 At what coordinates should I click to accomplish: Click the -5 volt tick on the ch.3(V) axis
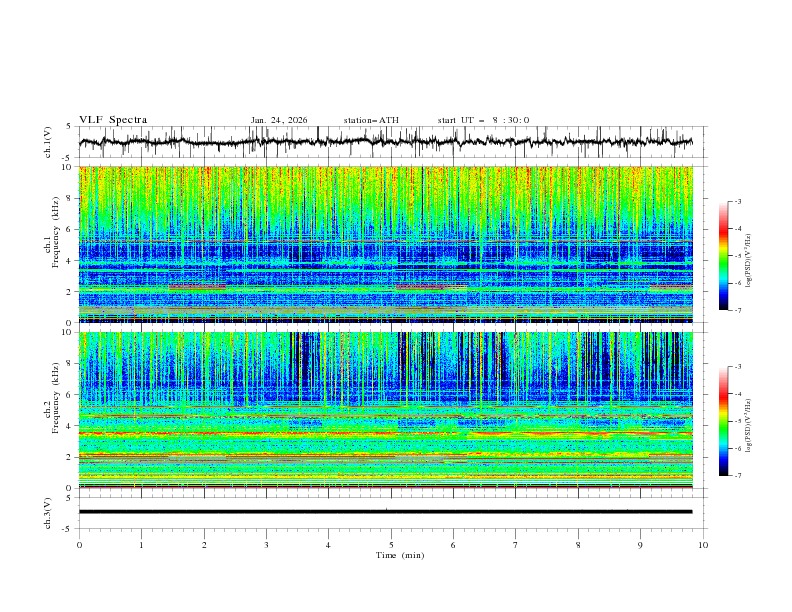coord(67,529)
